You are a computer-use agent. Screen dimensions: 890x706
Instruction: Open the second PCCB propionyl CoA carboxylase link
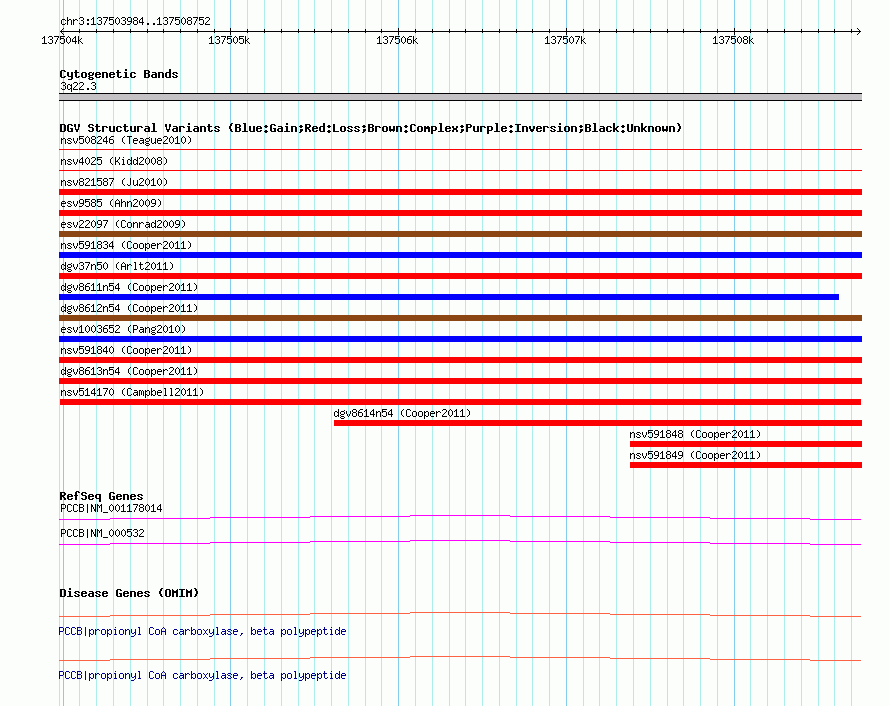coord(202,675)
